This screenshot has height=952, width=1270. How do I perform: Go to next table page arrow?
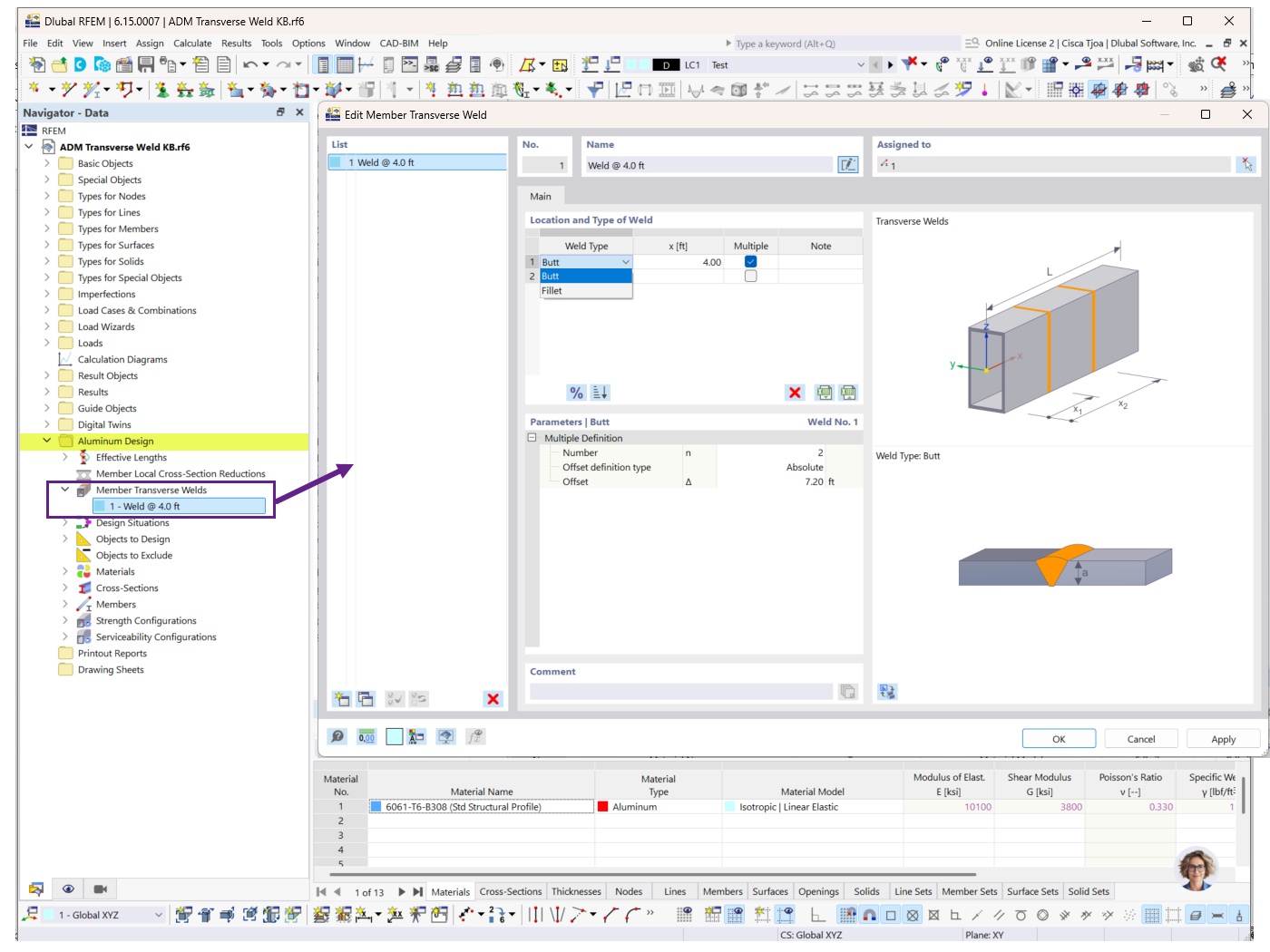pos(402,892)
